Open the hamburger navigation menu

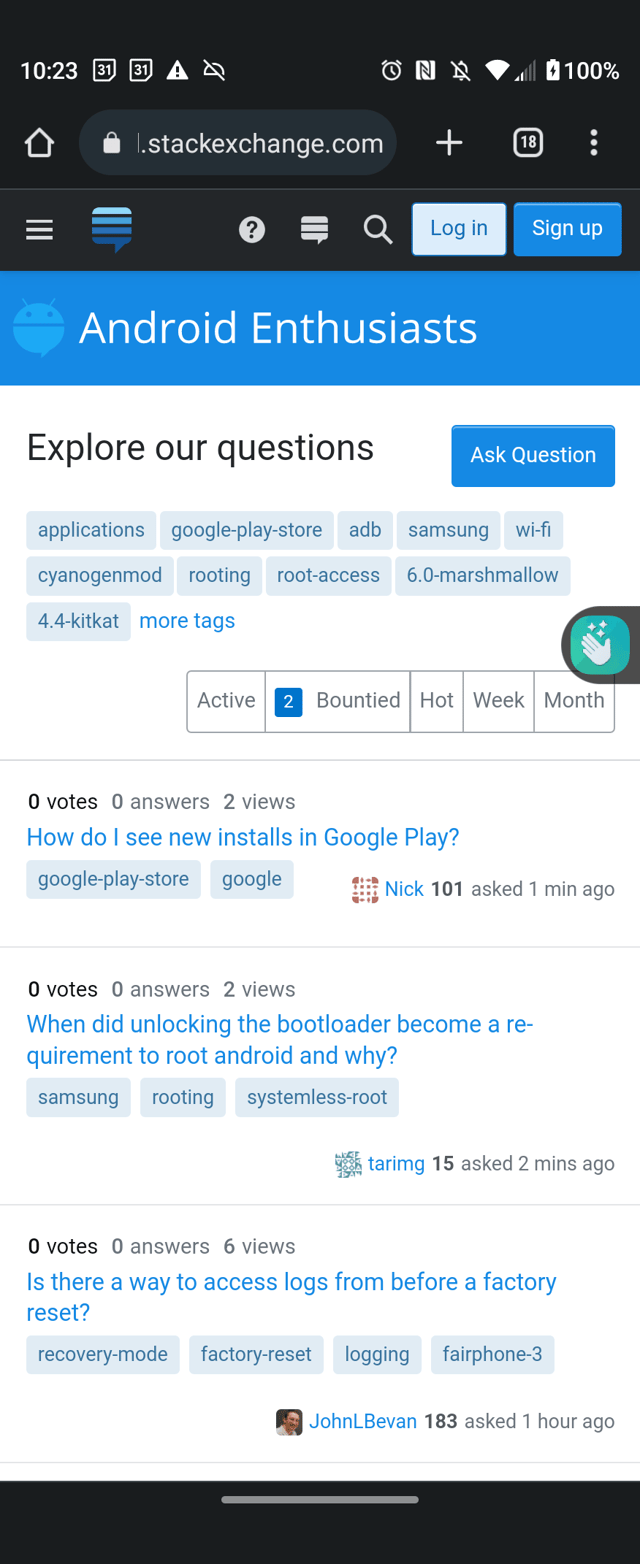tap(39, 230)
